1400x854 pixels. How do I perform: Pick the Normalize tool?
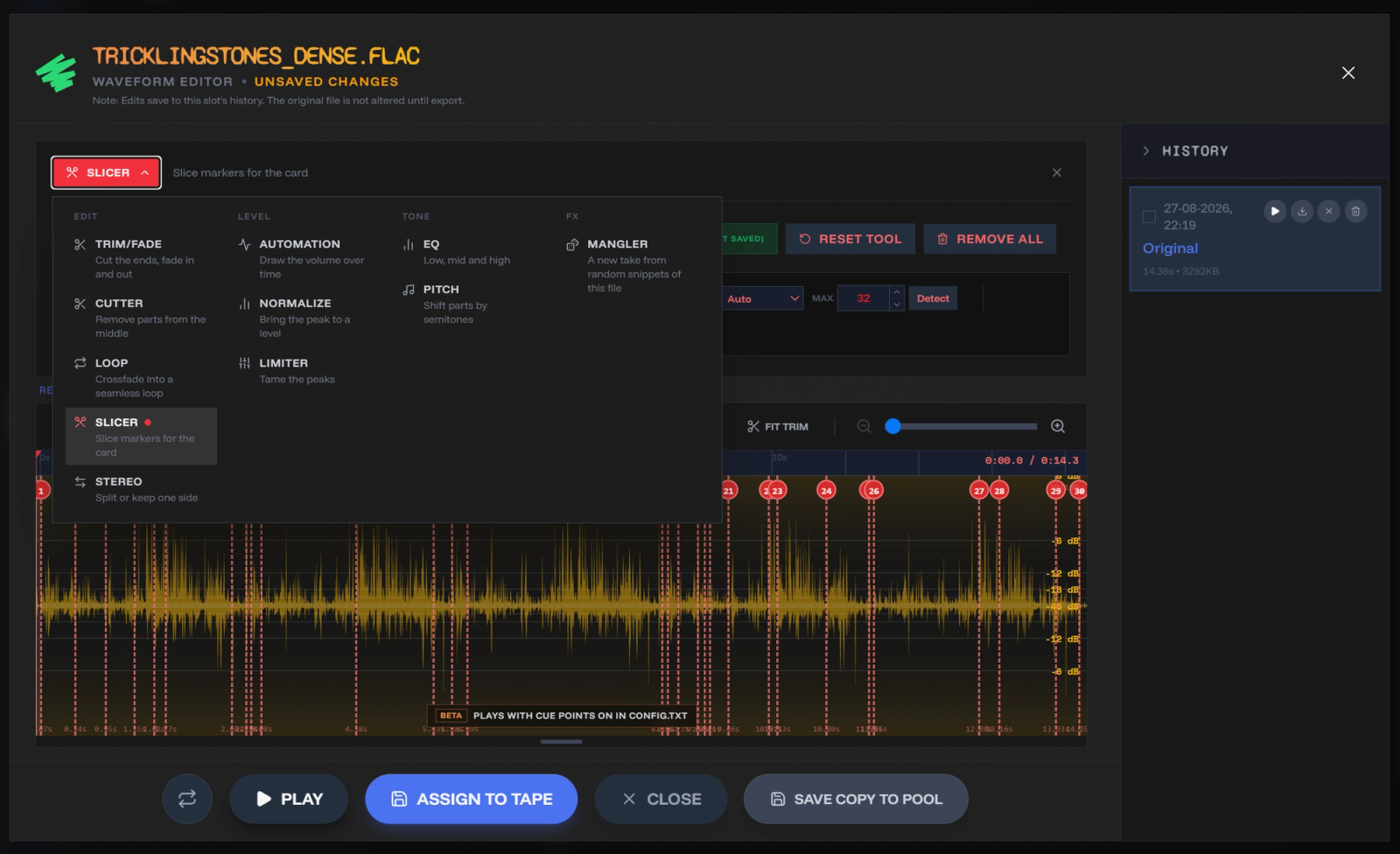304,318
